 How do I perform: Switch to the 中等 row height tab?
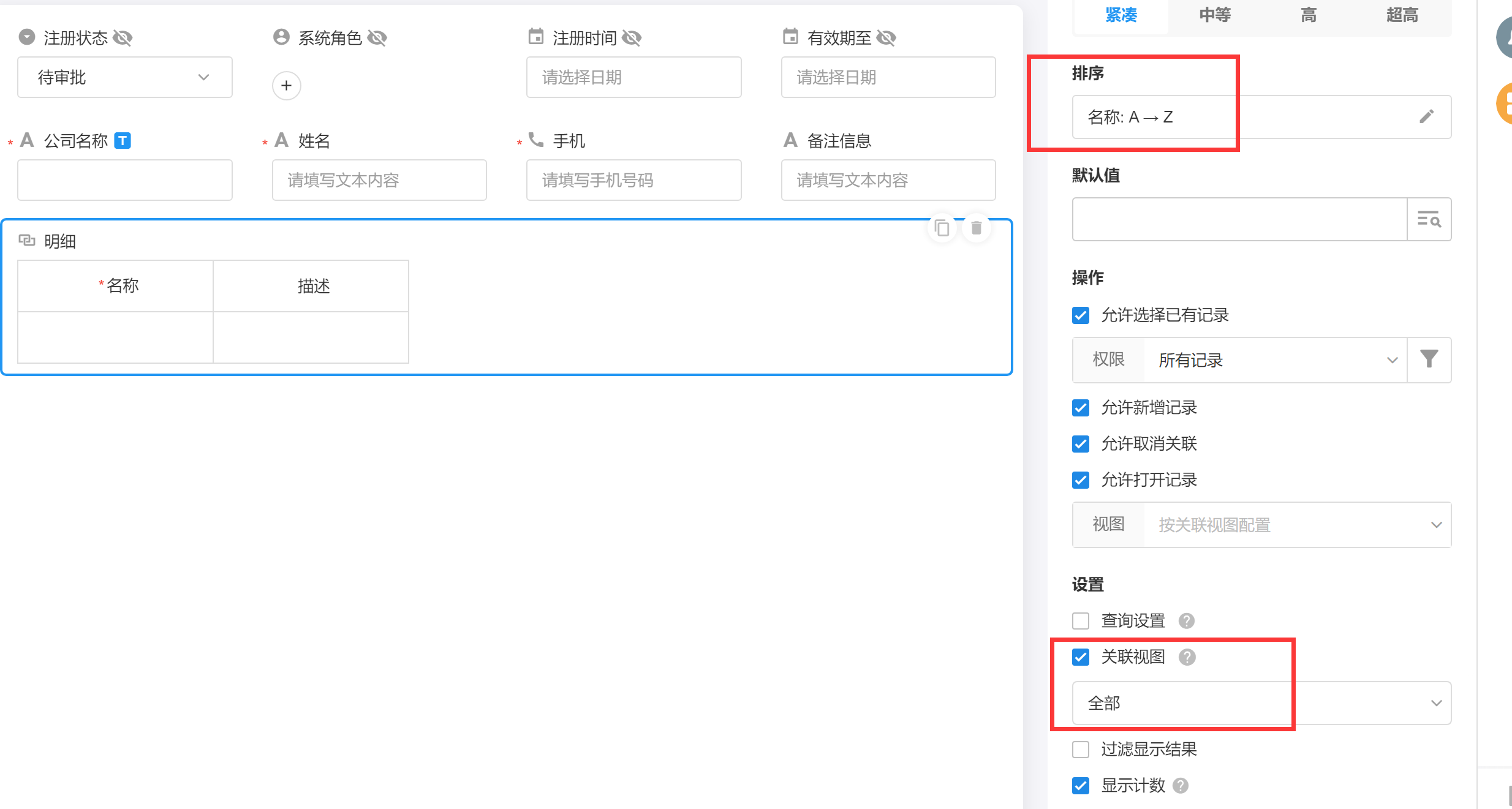[x=1214, y=15]
